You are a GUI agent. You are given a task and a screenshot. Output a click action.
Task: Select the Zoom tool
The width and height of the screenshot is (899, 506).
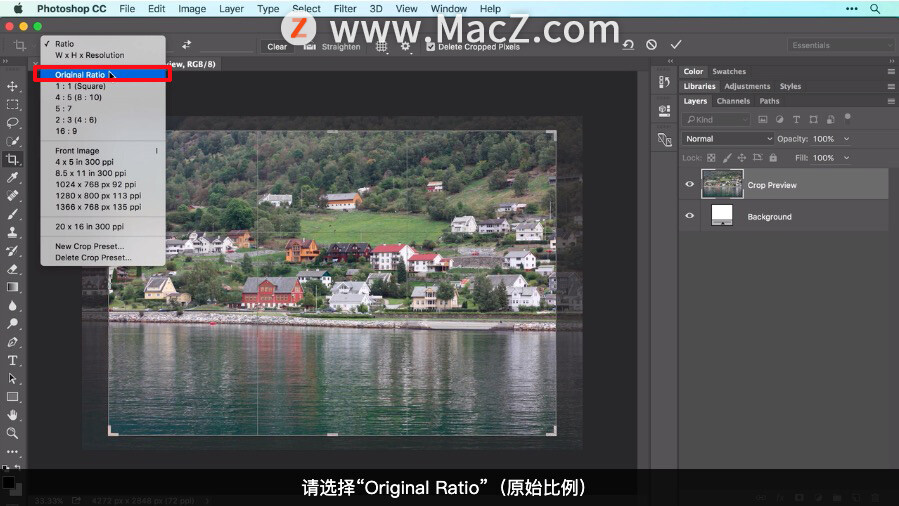(x=12, y=433)
